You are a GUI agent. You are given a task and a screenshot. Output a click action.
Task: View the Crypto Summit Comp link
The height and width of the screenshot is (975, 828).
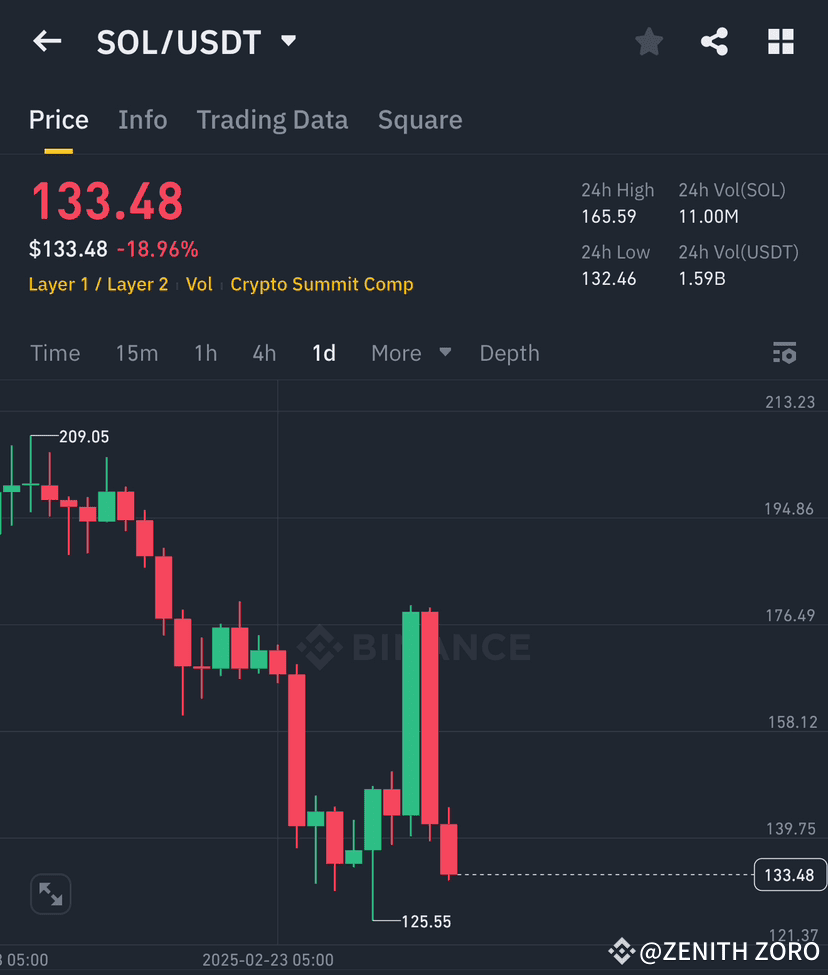coord(322,284)
